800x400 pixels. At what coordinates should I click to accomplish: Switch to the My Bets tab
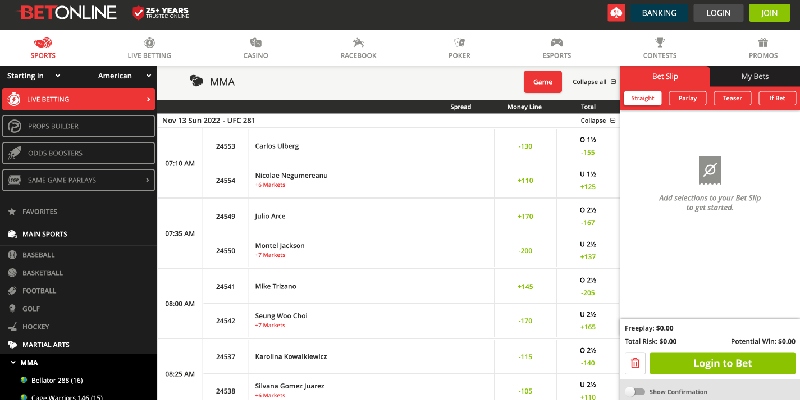[755, 77]
